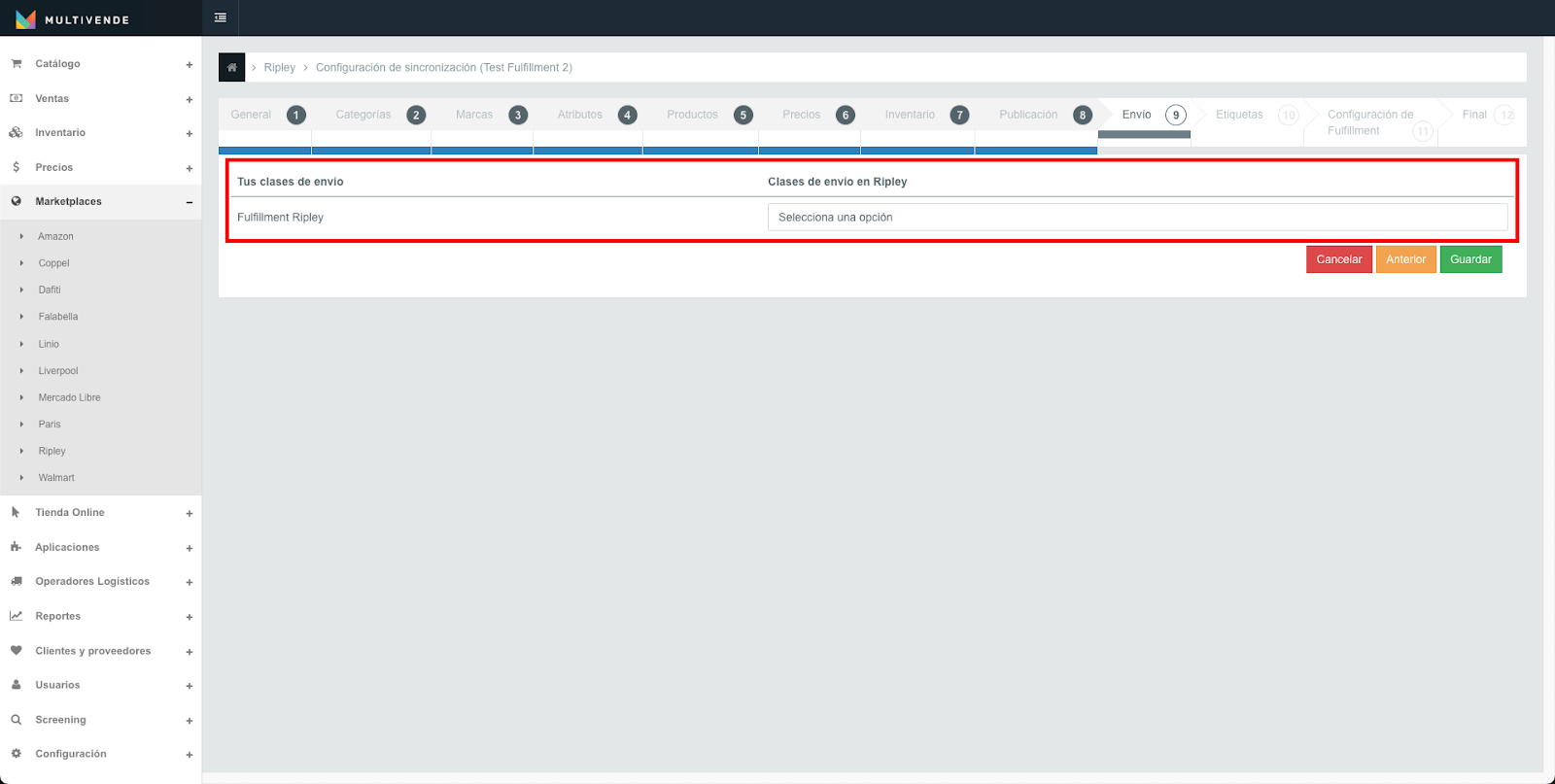Open the Mercado Libre marketplace item
The height and width of the screenshot is (784, 1555).
point(70,397)
